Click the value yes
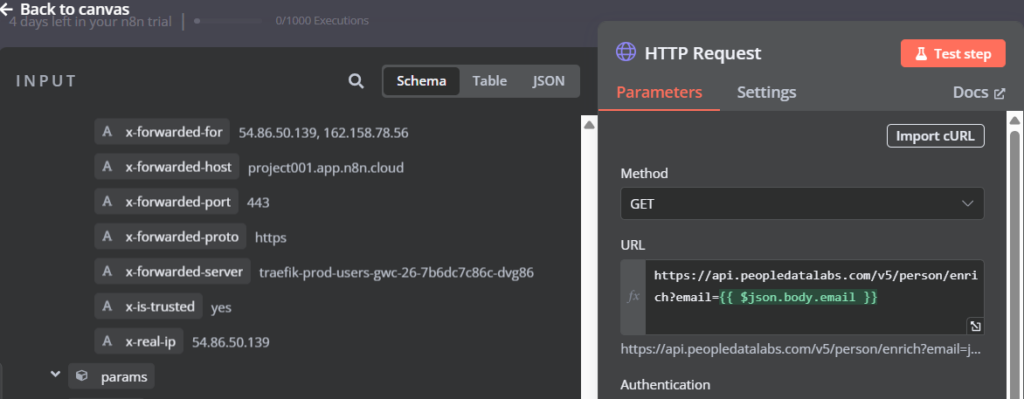Viewport: 1024px width, 399px height. (221, 308)
